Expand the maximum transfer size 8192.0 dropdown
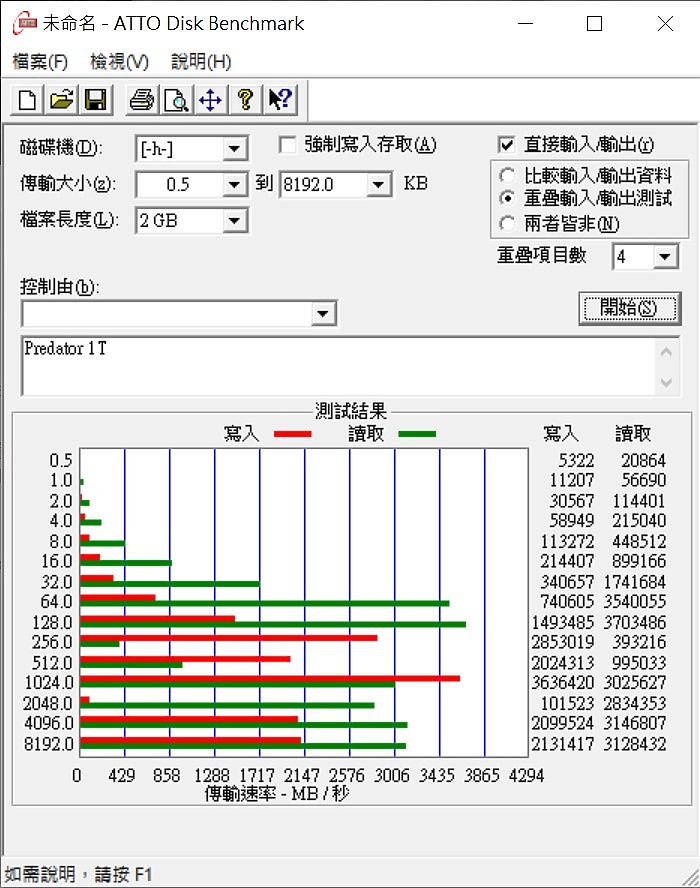700x888 pixels. tap(378, 185)
